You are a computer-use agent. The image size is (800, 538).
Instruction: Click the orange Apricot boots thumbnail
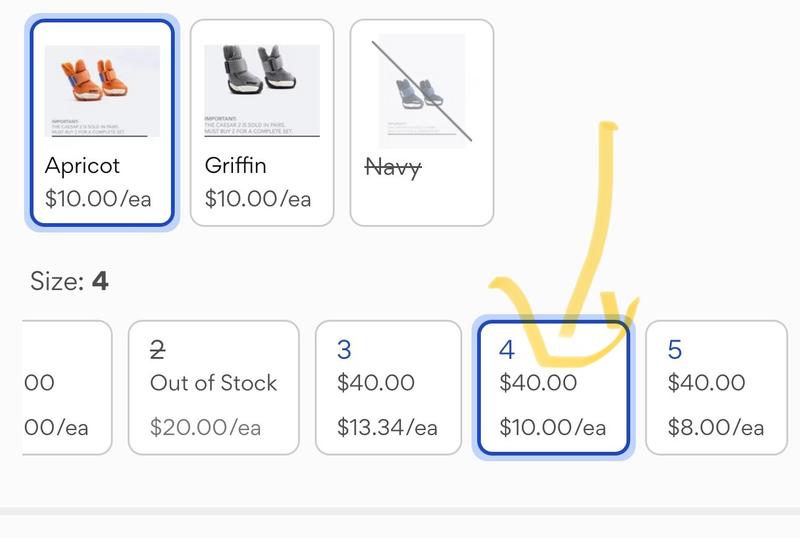tap(102, 90)
